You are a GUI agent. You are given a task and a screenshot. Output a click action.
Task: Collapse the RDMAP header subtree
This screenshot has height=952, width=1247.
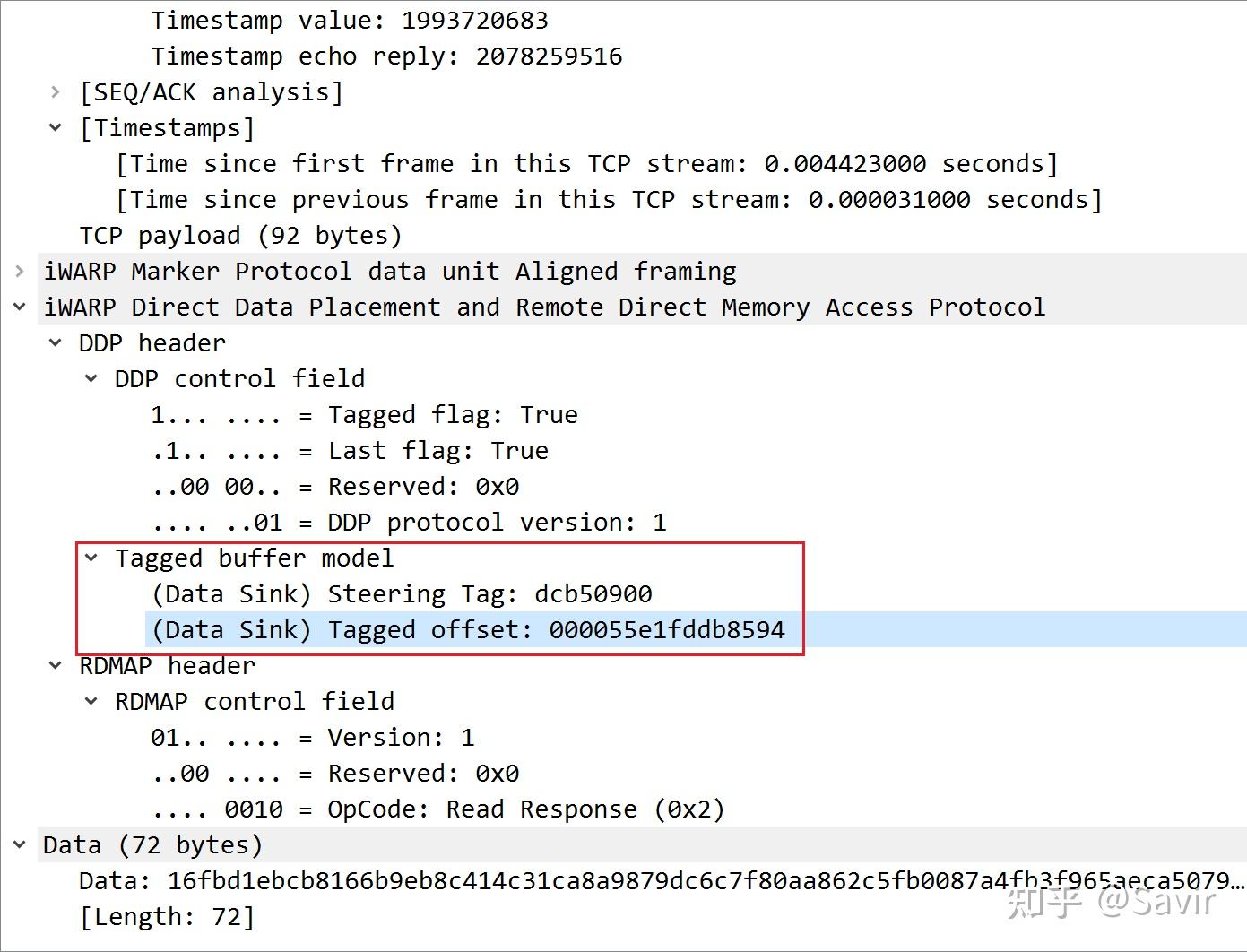click(55, 664)
